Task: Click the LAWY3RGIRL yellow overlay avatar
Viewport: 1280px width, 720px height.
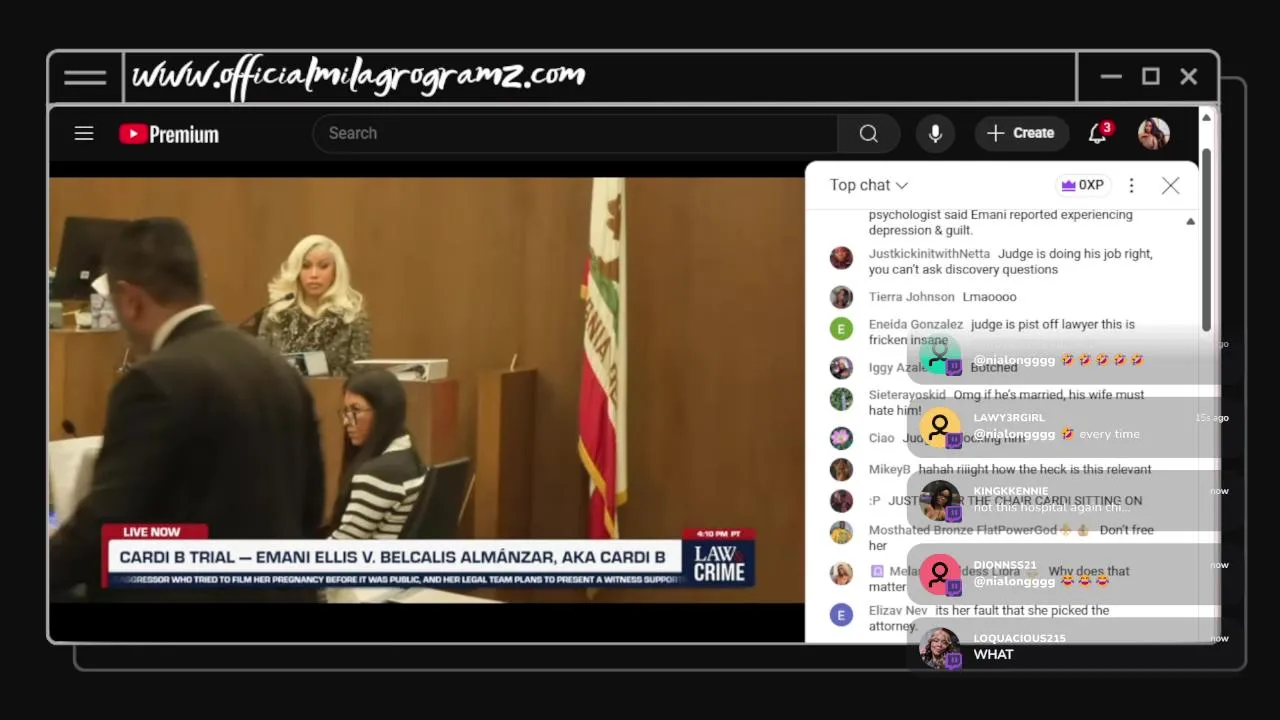Action: point(939,427)
